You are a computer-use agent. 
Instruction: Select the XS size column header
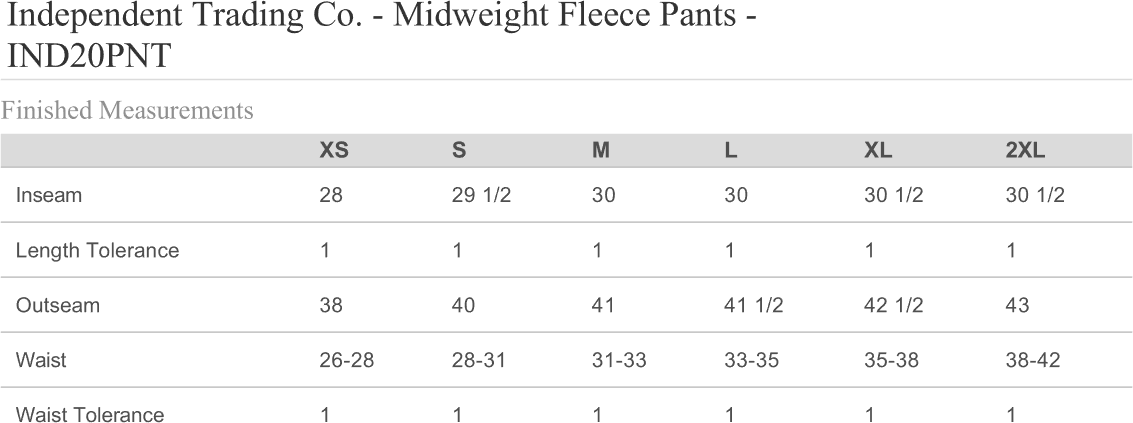334,151
